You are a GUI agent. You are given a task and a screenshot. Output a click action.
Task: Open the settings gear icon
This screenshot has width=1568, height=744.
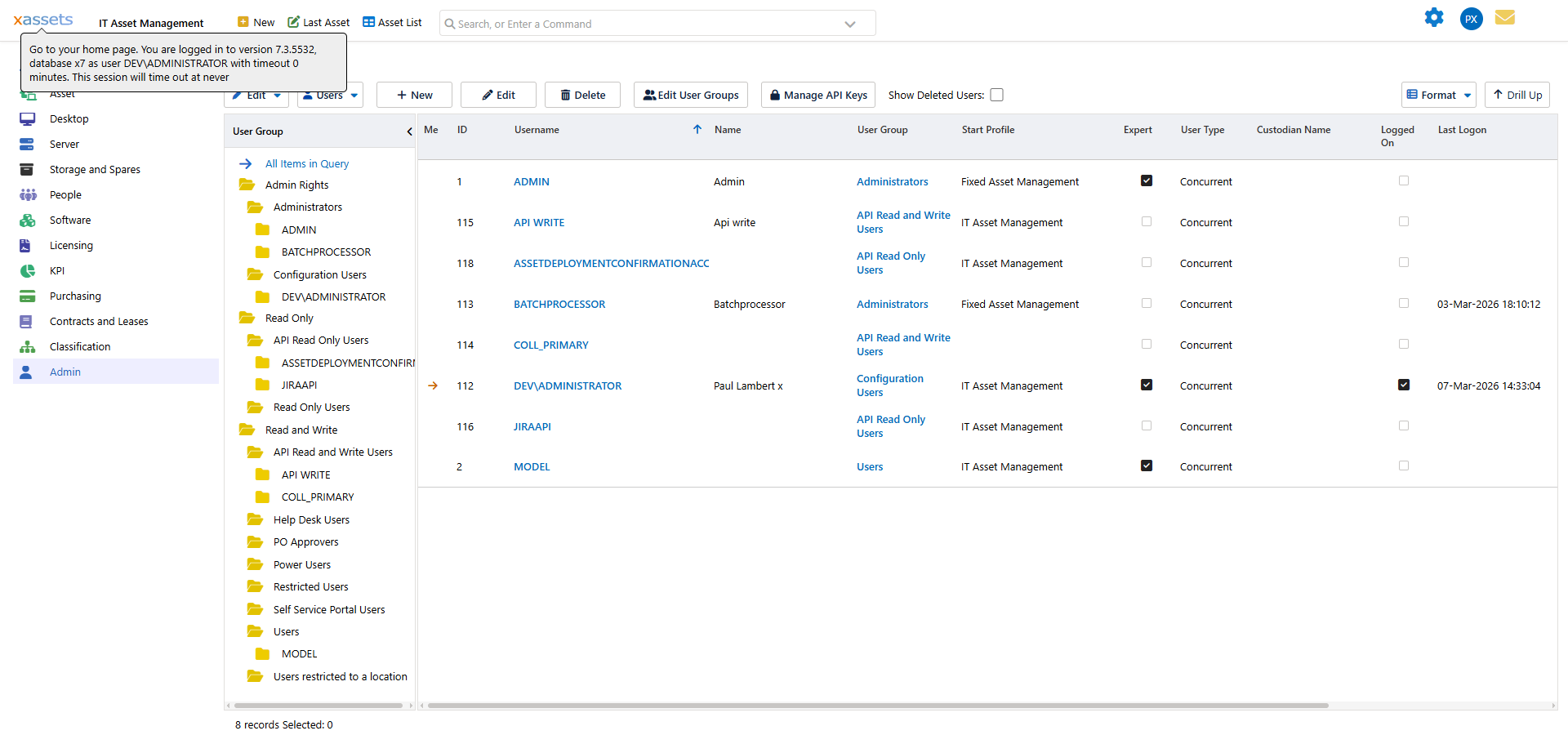coord(1435,17)
